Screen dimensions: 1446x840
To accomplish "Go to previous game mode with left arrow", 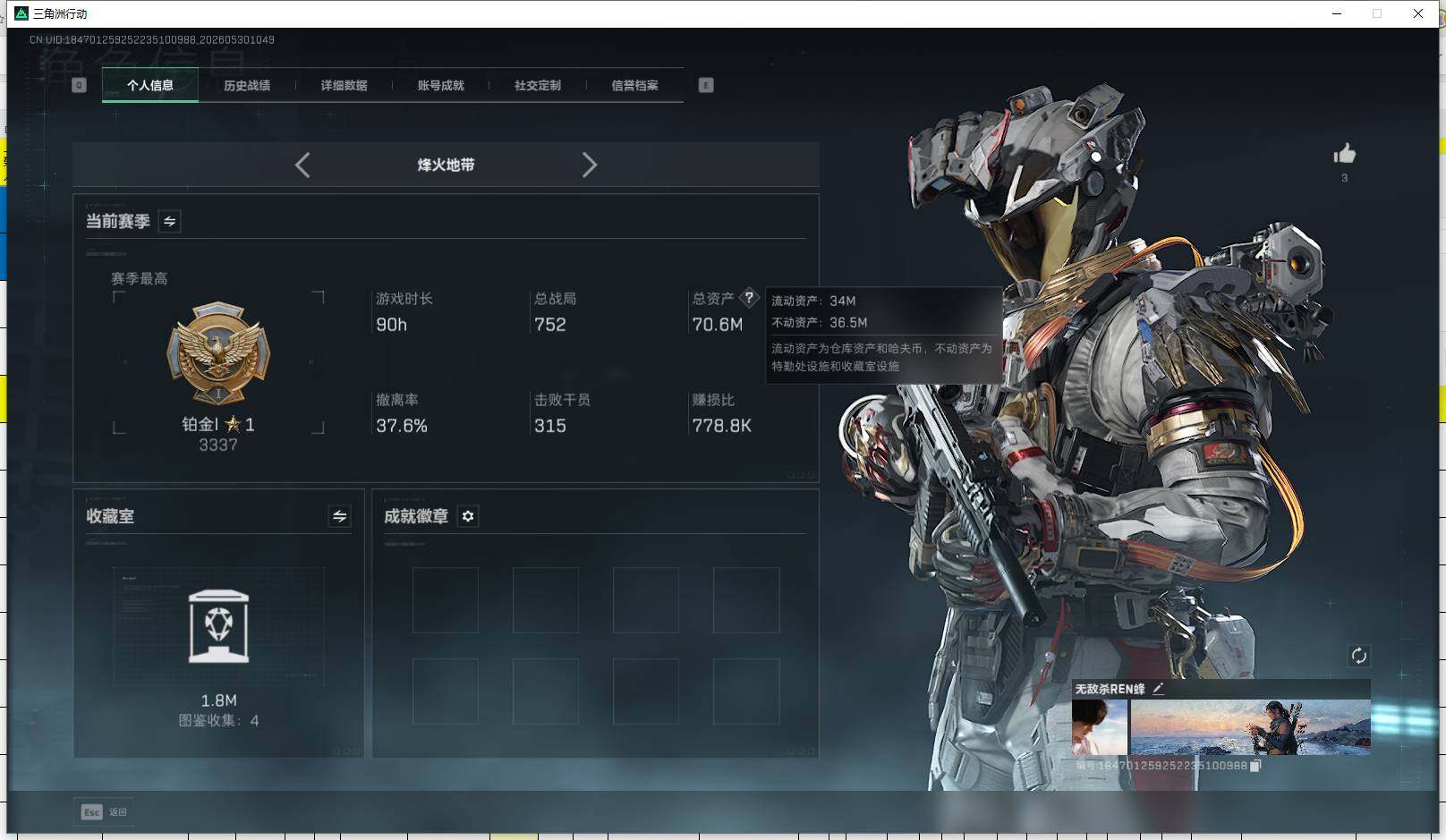I will (302, 165).
